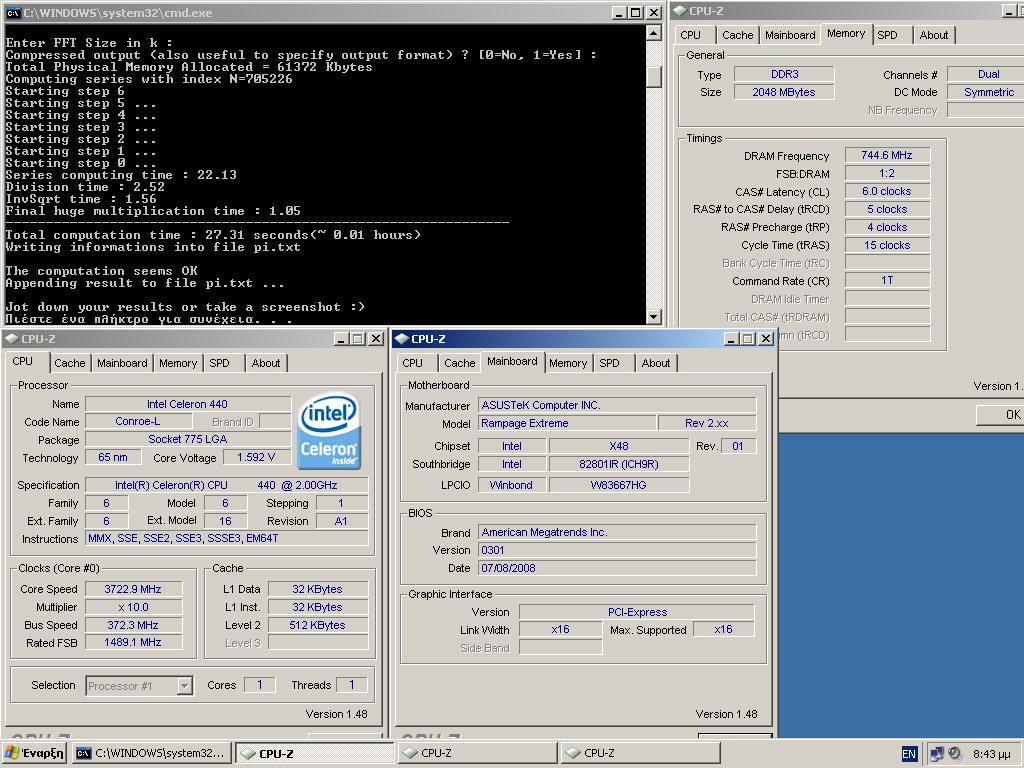This screenshot has height=768, width=1024.
Task: Click Southbridge value 82801IR (ICH9R)
Action: point(618,464)
